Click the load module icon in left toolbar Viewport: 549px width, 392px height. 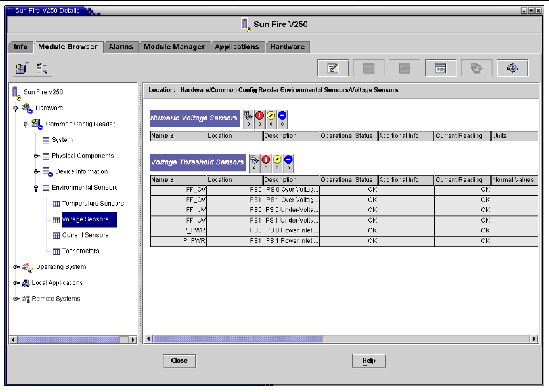(x=21, y=68)
